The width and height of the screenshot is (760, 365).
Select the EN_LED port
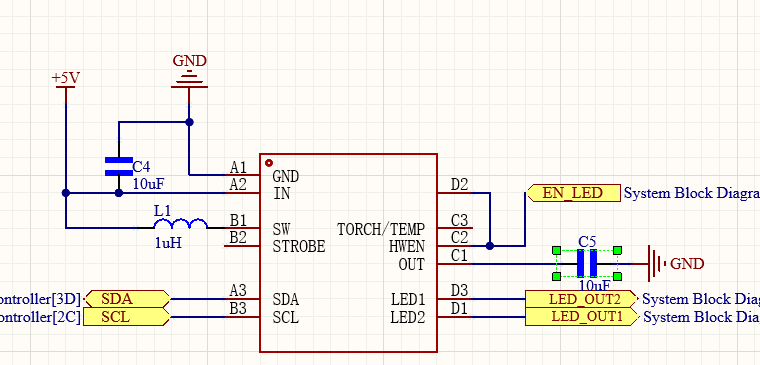(573, 193)
